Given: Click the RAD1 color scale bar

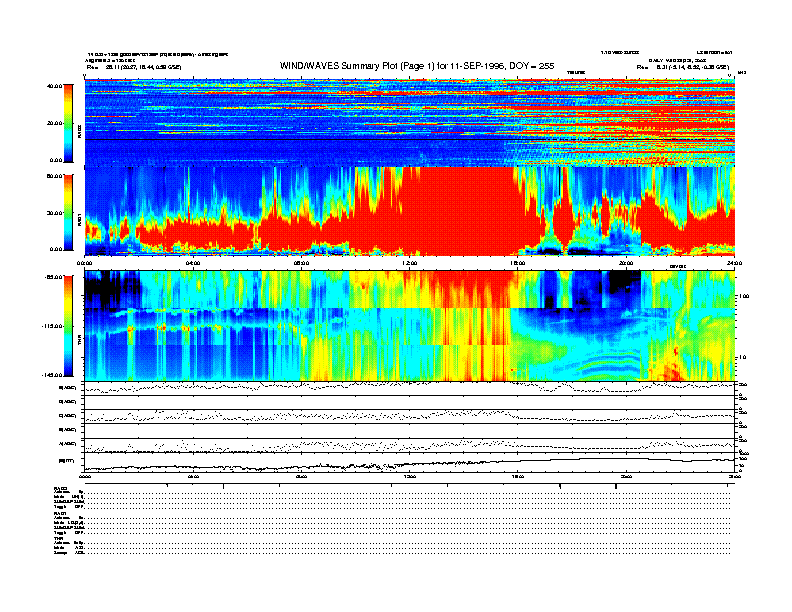Looking at the screenshot, I should [68, 212].
